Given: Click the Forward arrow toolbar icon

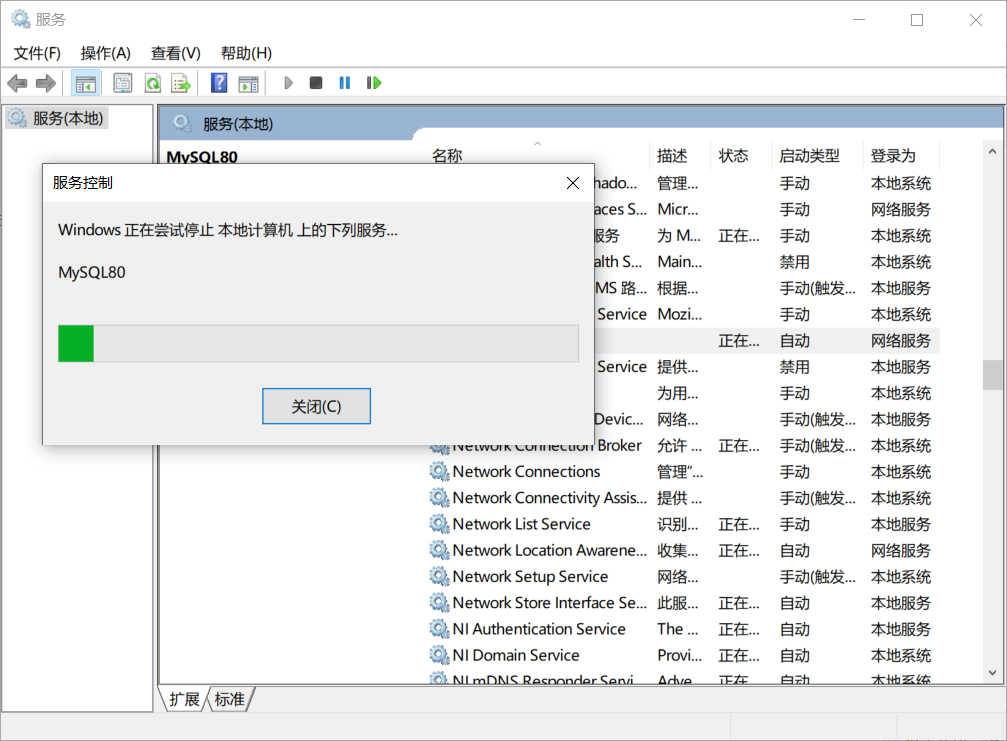Looking at the screenshot, I should 46,83.
